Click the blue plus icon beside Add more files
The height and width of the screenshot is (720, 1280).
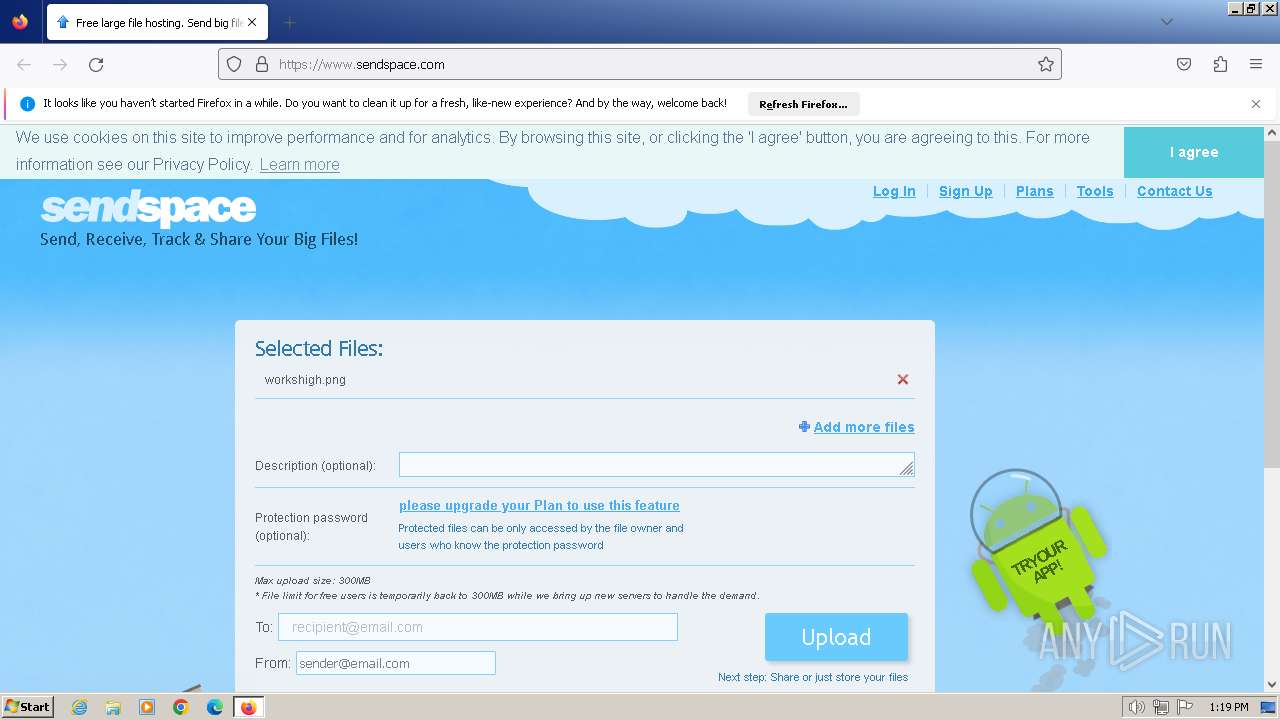[804, 427]
